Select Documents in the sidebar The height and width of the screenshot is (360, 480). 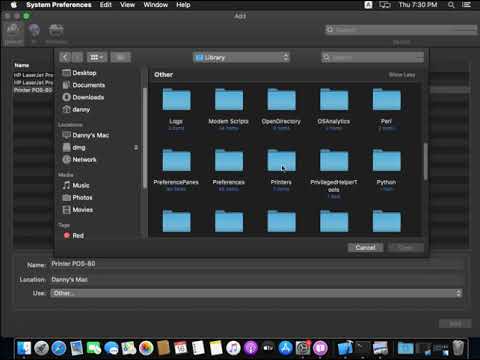click(x=88, y=85)
